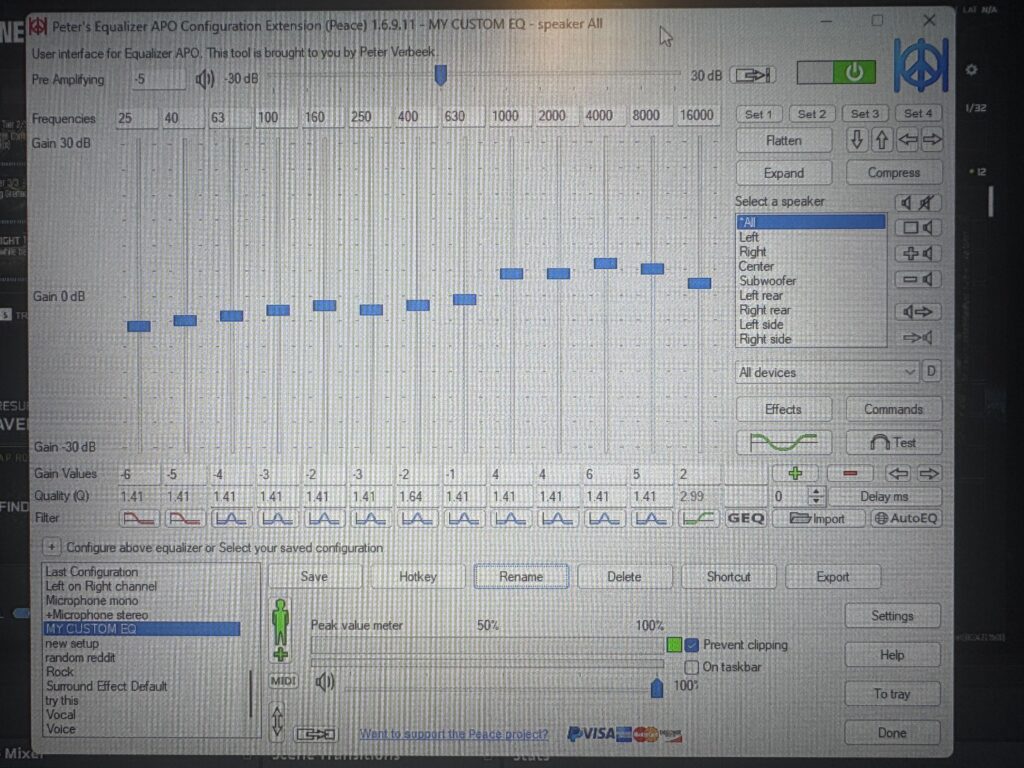Enable the On taskbar checkbox
The width and height of the screenshot is (1024, 768).
click(x=691, y=667)
